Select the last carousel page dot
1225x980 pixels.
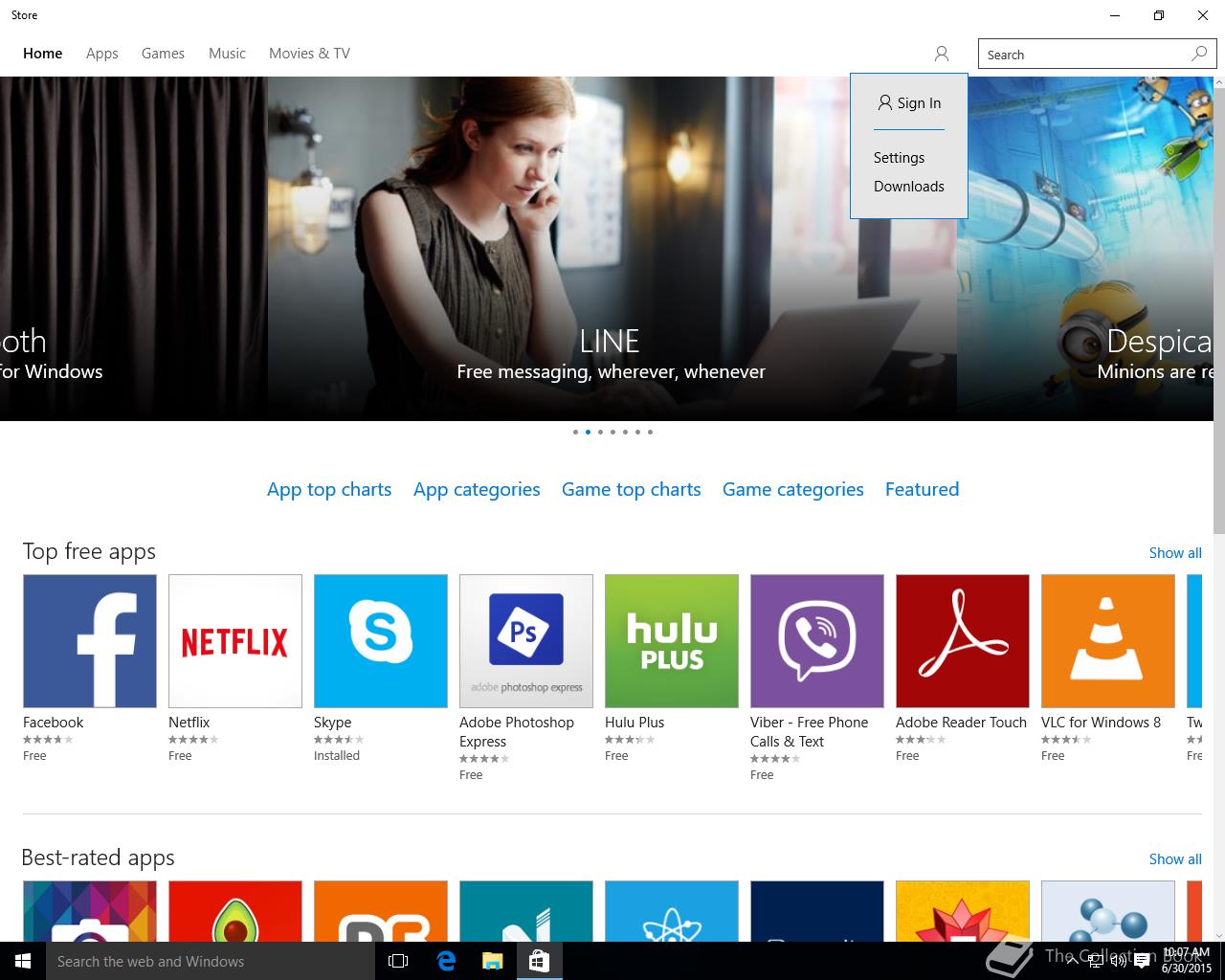pos(650,432)
